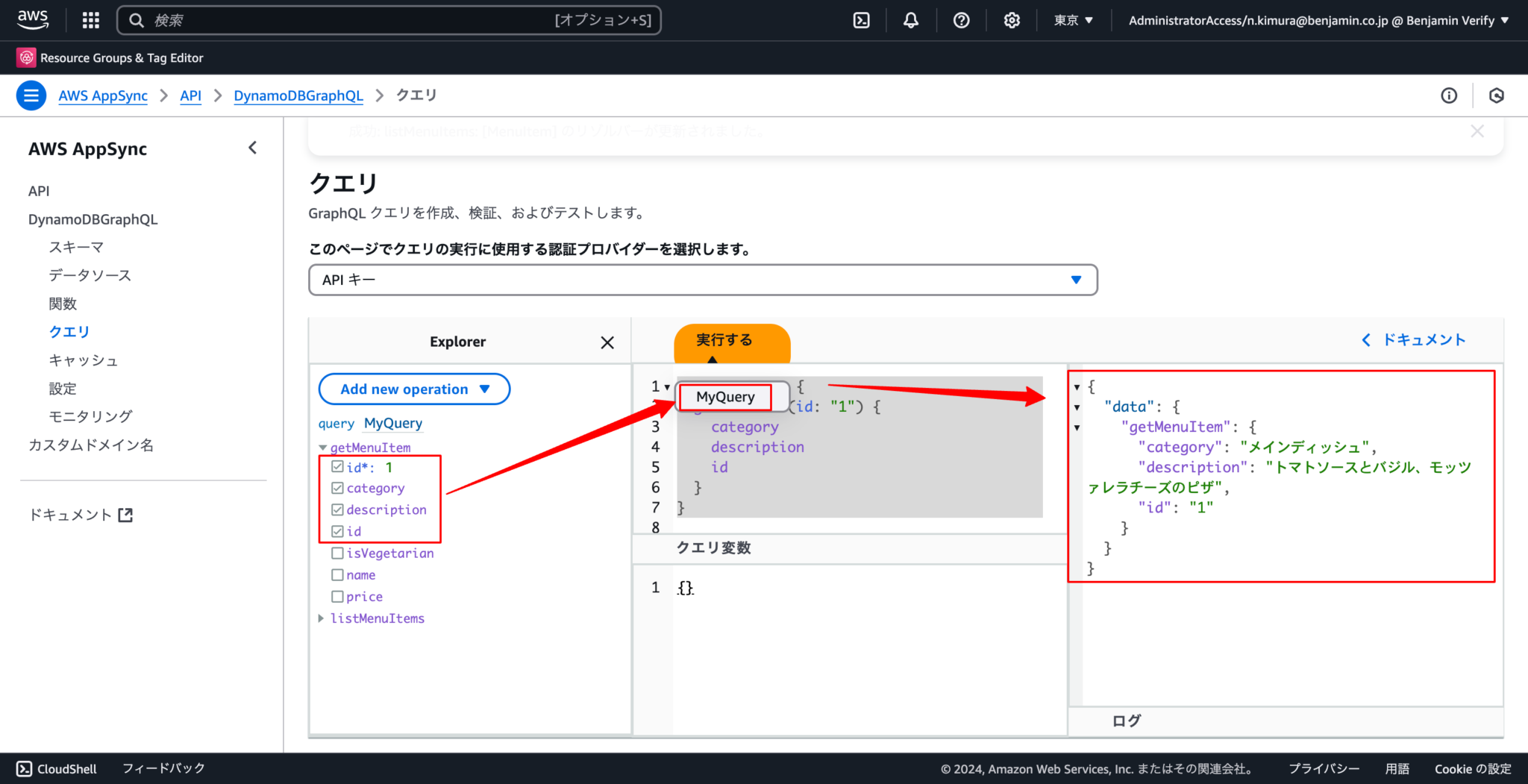Screen dimensions: 1528x784
Task: Toggle the AppSync hamburger navigation menu
Action: point(31,95)
